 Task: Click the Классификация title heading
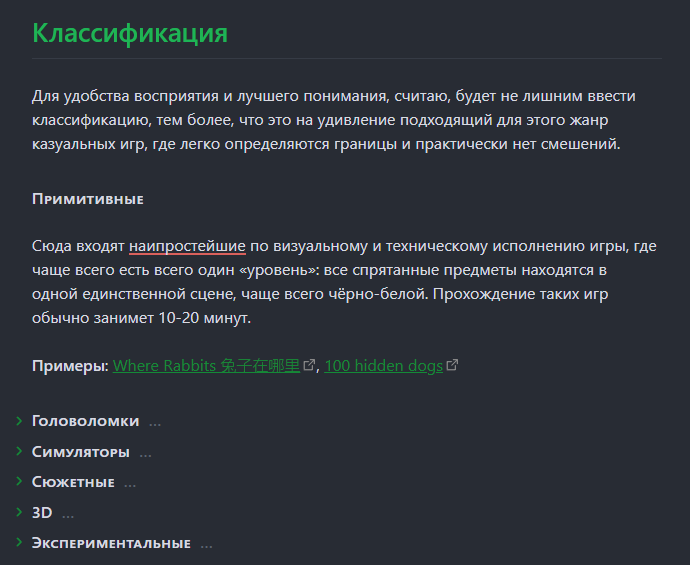click(130, 33)
